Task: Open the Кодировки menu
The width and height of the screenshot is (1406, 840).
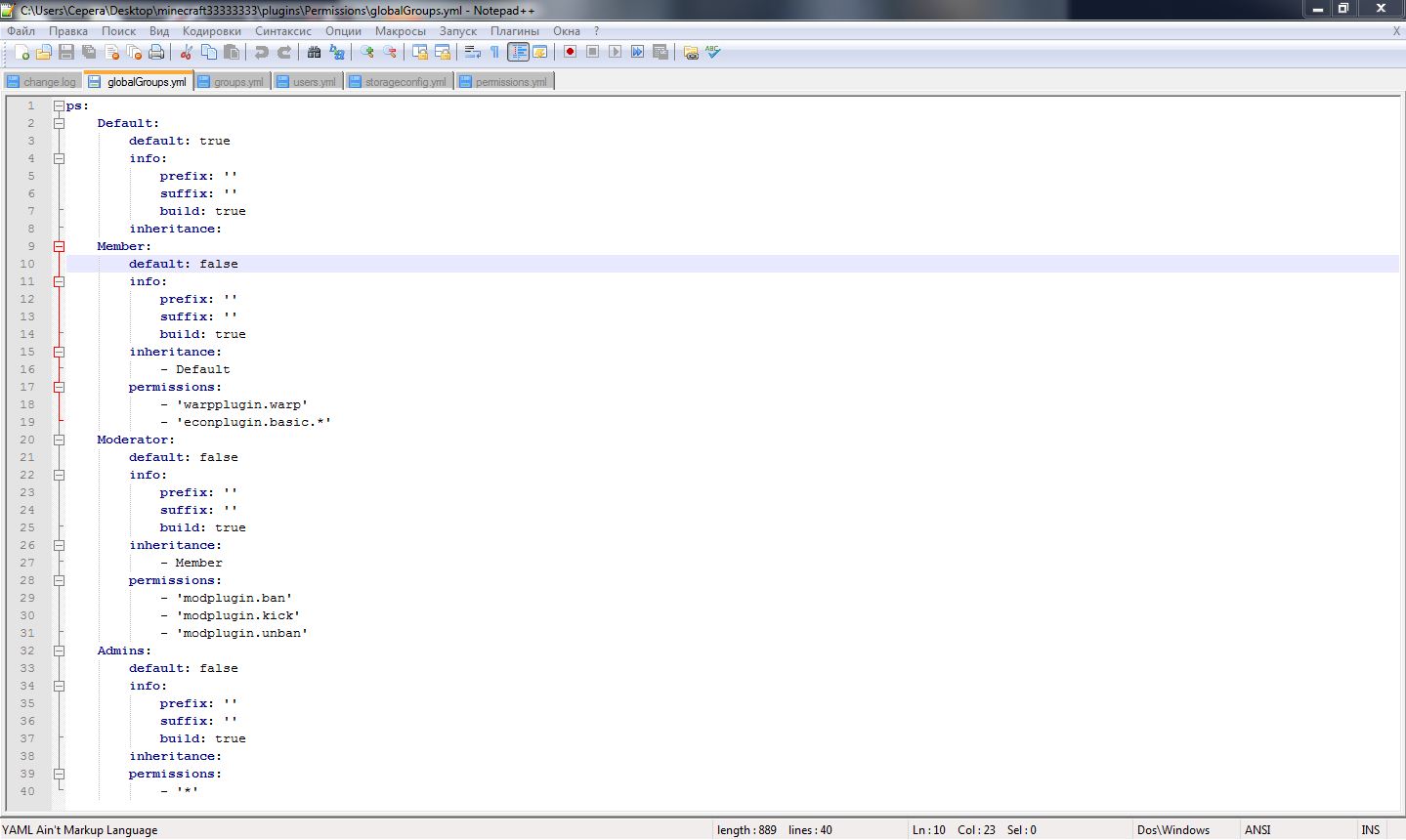Action: pos(211,31)
